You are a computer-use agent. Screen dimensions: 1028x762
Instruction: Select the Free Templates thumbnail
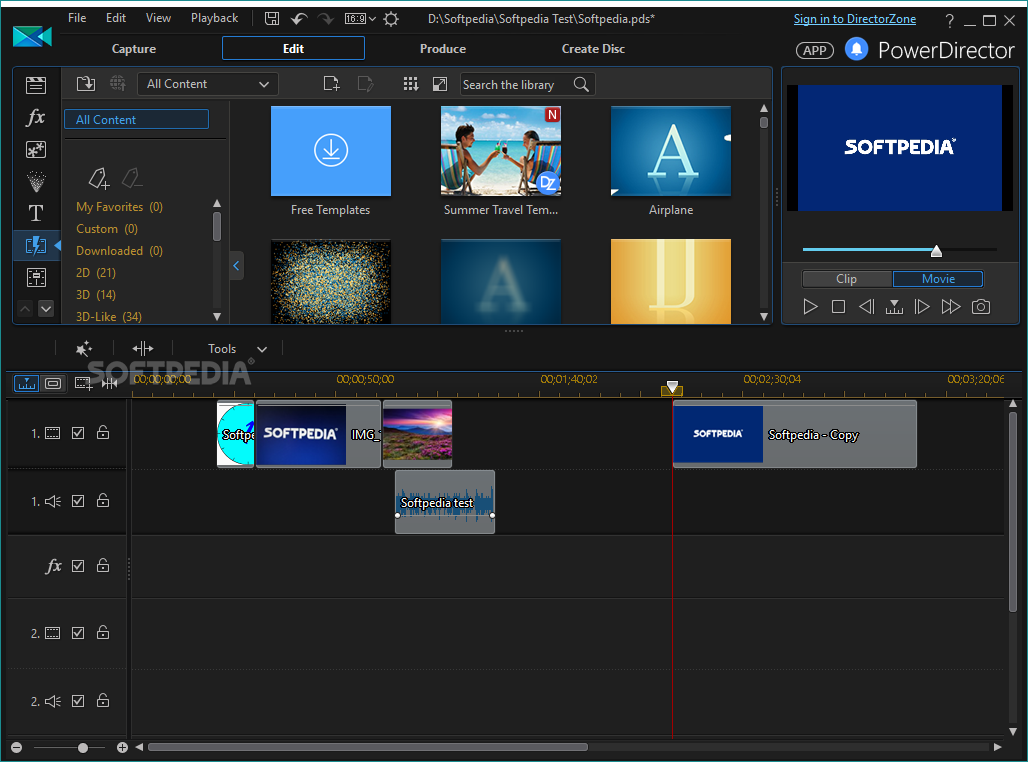coord(330,151)
